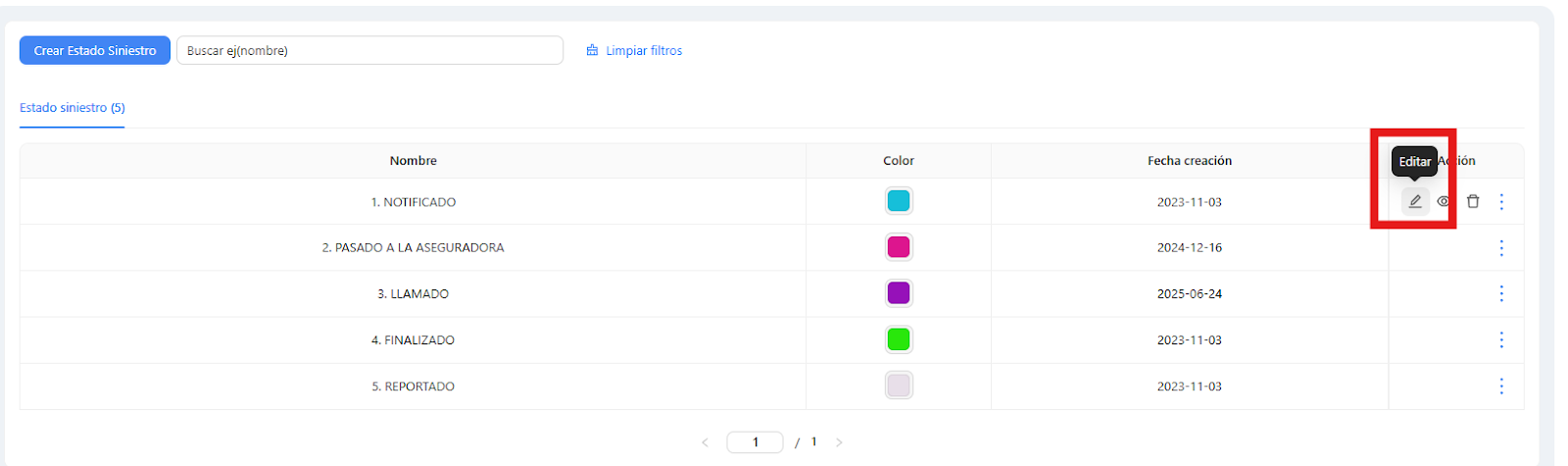The height and width of the screenshot is (466, 1568).
Task: View the 1. NOTIFICADO row with eye icon
Action: [1444, 201]
